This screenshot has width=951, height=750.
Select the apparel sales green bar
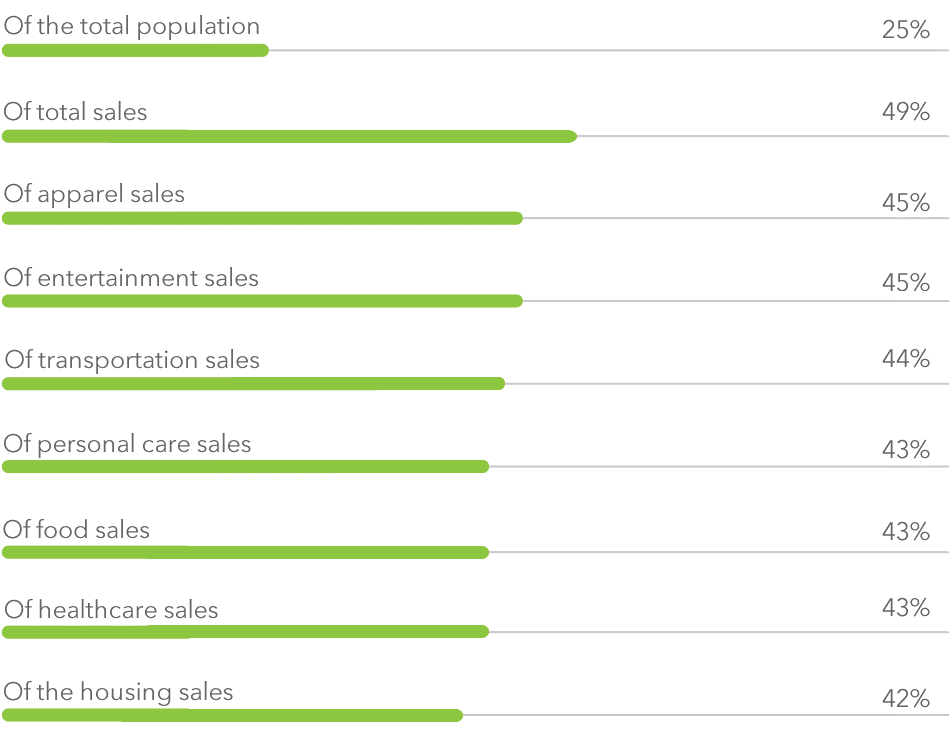(263, 218)
